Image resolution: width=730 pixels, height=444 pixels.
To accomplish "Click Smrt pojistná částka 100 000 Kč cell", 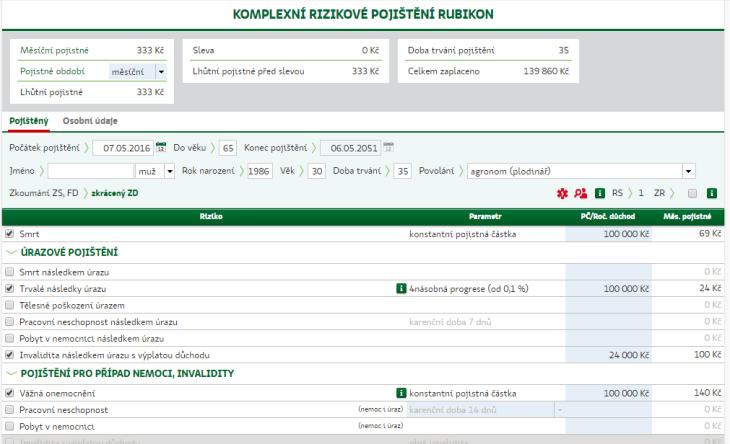I will [608, 234].
